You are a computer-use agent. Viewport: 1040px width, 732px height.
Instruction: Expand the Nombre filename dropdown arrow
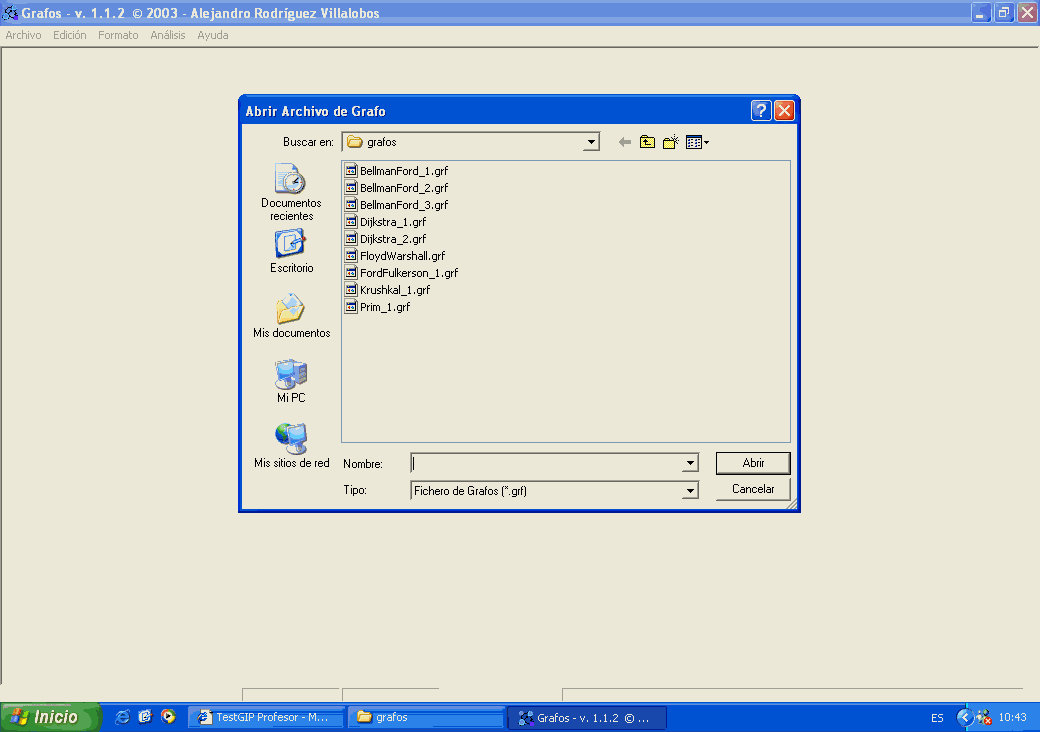tap(690, 463)
